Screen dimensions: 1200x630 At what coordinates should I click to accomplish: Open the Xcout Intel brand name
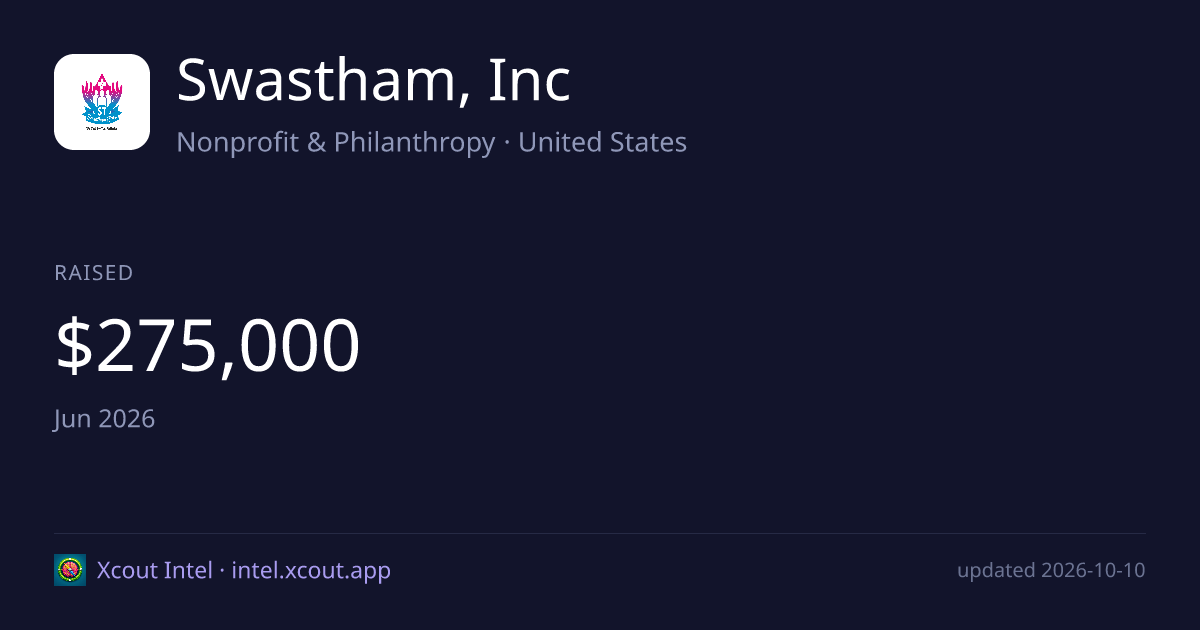point(154,570)
